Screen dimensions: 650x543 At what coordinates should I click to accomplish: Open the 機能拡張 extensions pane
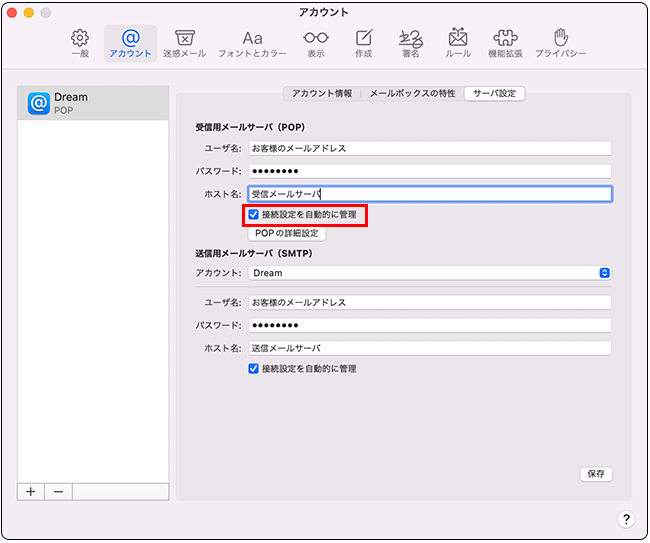coord(504,42)
